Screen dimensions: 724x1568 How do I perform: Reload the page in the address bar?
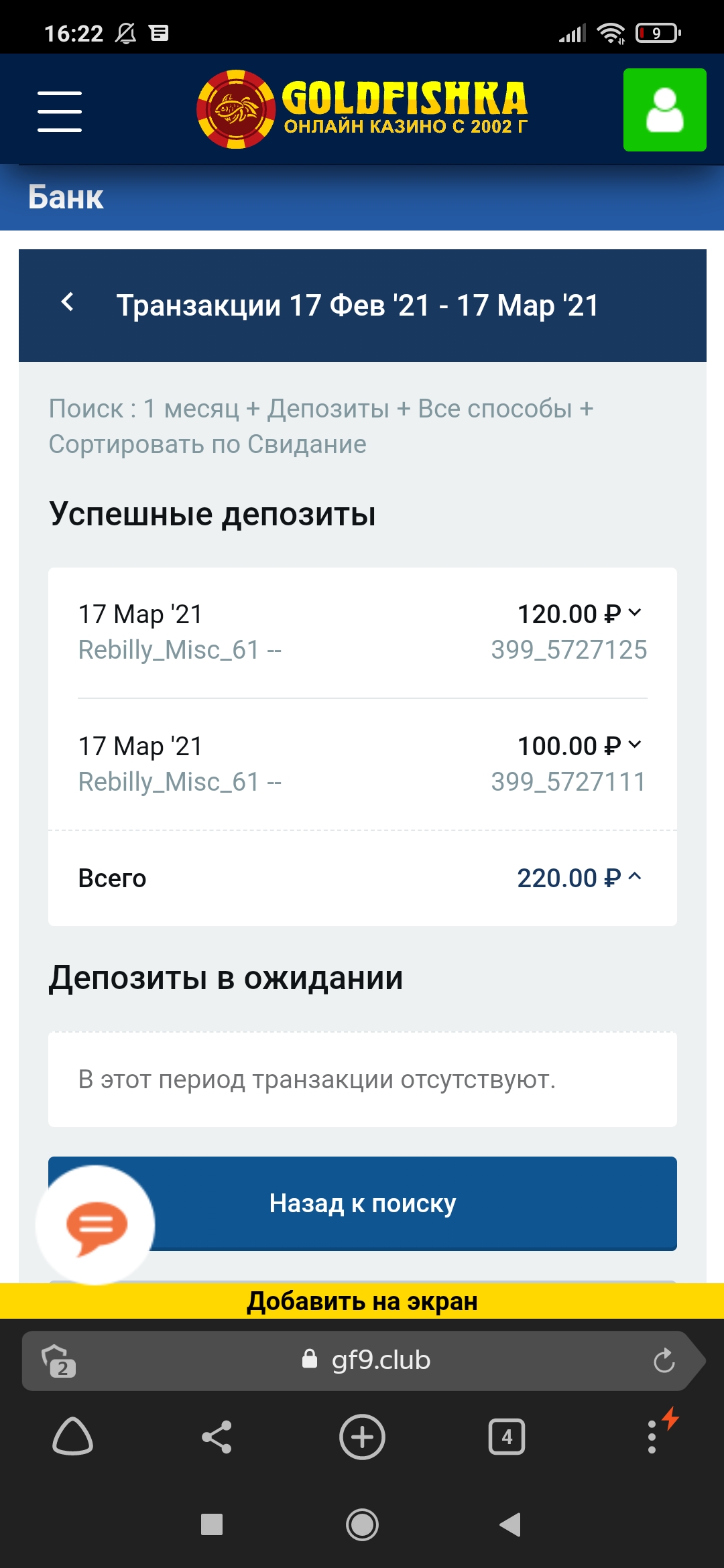tap(664, 1360)
